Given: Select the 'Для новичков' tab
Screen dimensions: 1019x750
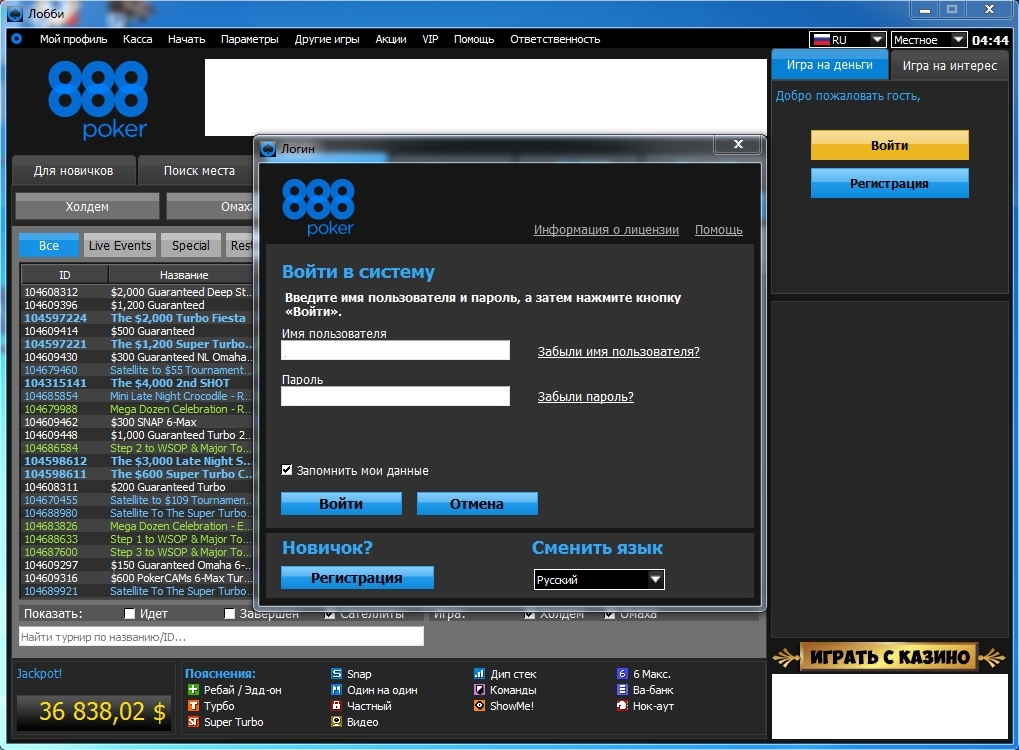Looking at the screenshot, I should [x=73, y=171].
